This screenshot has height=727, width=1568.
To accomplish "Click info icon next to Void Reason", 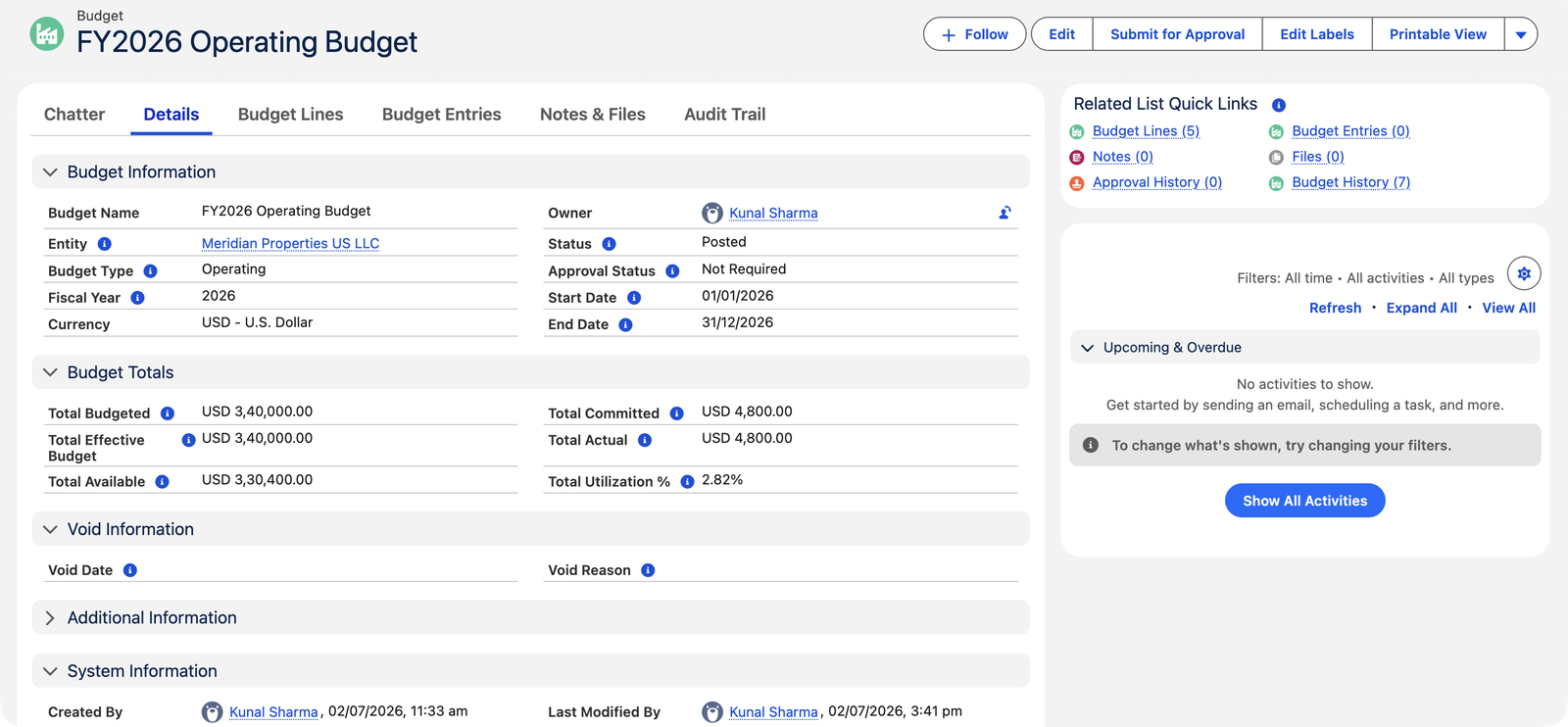I will point(648,570).
